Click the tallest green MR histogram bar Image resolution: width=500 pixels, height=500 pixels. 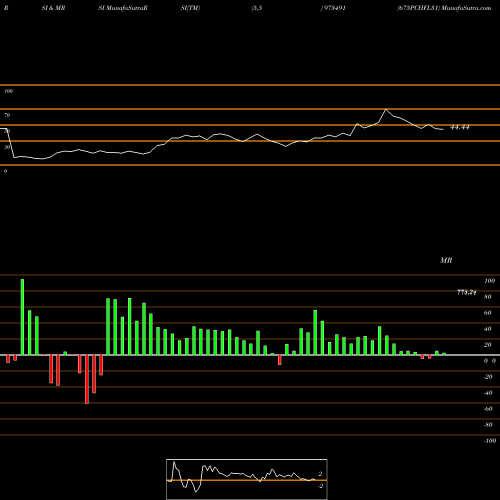(22, 317)
